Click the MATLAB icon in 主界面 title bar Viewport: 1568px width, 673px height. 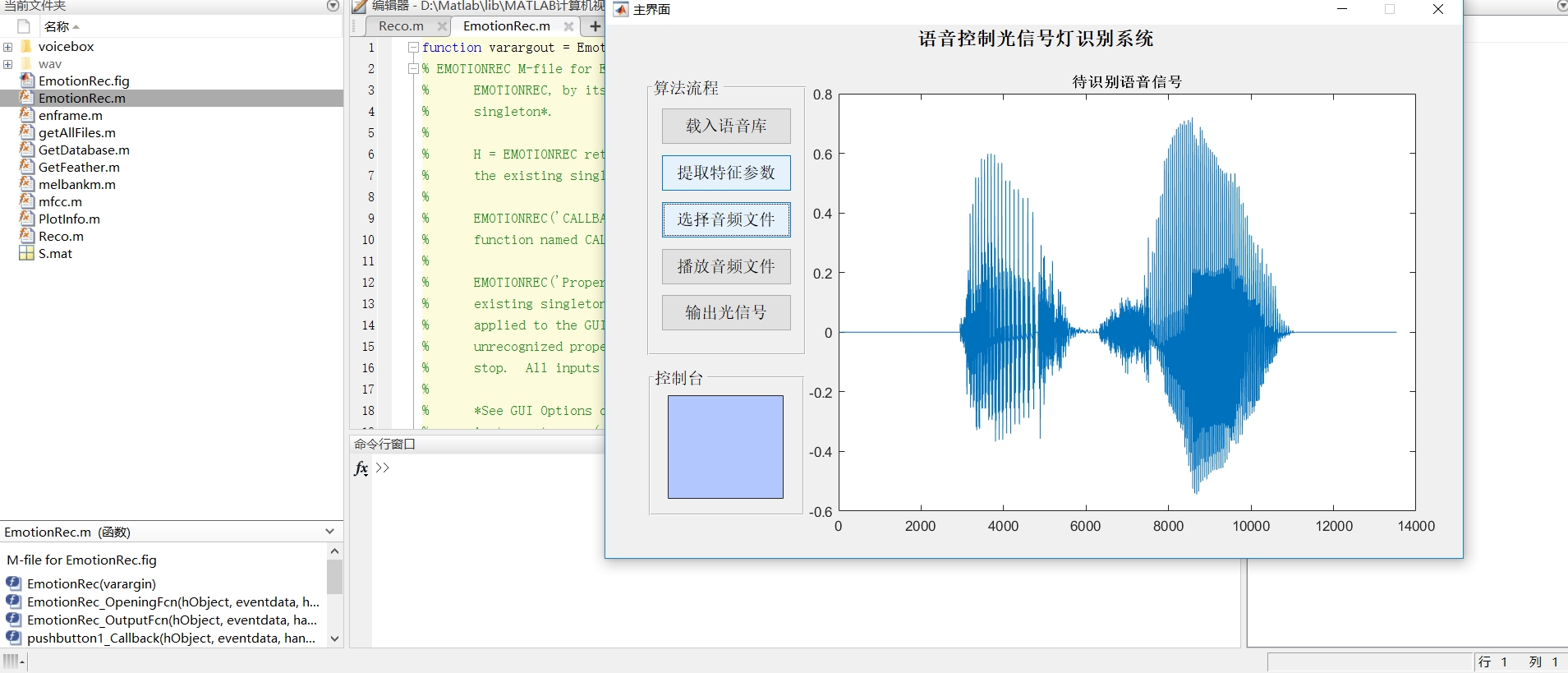621,9
